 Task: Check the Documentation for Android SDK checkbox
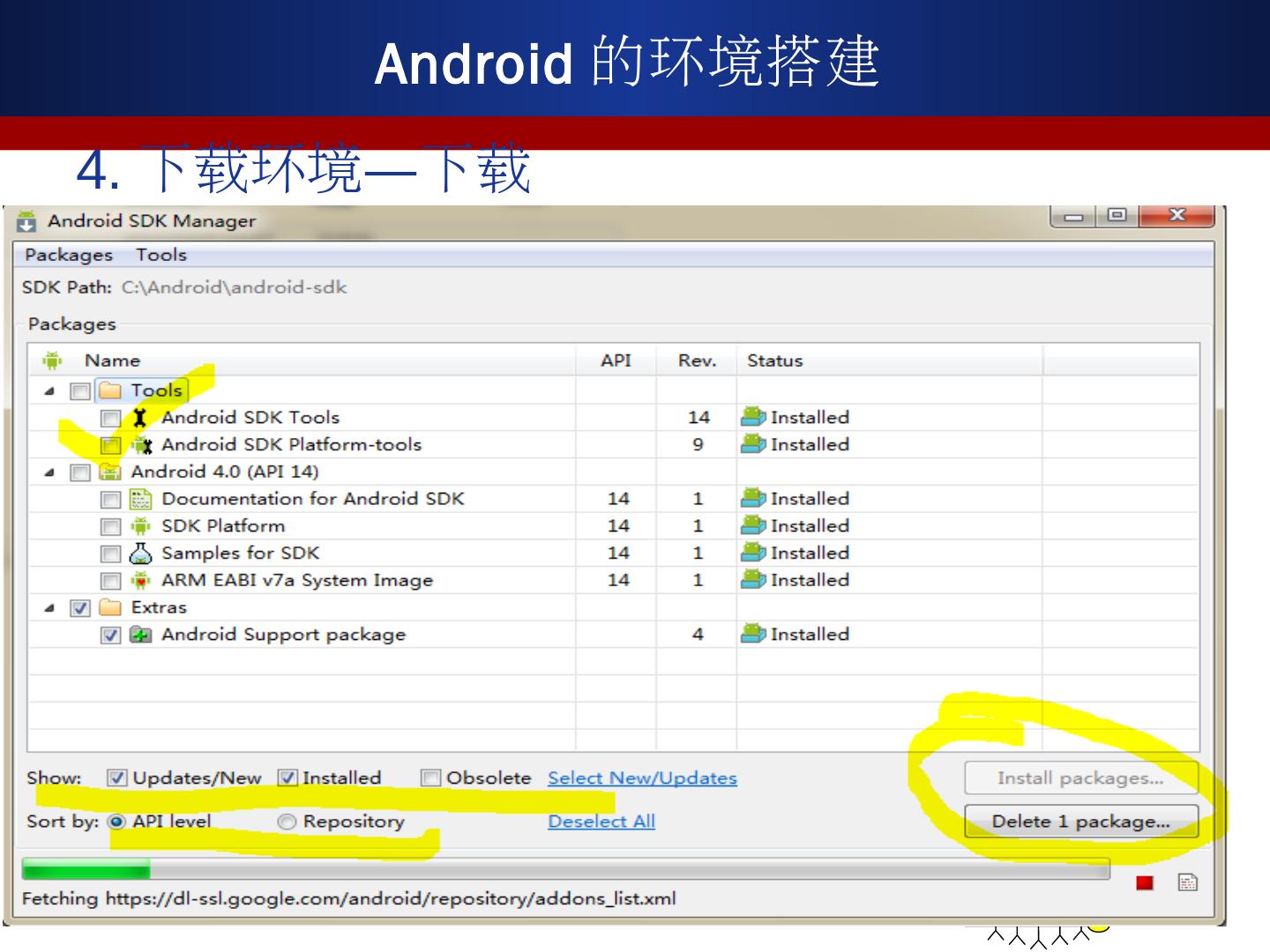tap(110, 501)
